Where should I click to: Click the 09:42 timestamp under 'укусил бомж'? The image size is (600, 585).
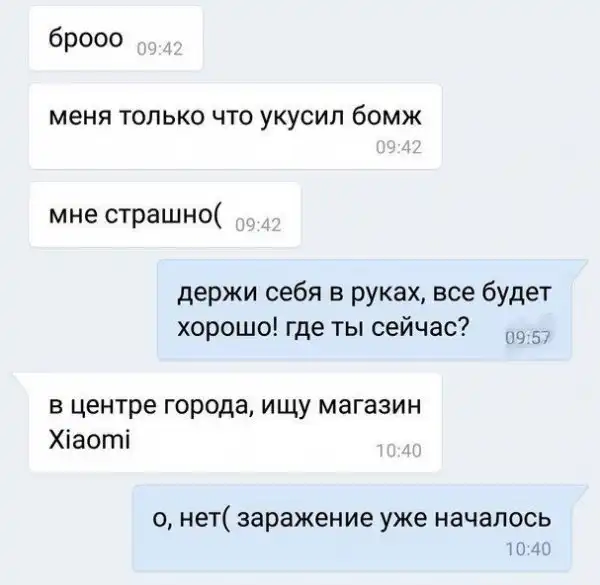399,147
